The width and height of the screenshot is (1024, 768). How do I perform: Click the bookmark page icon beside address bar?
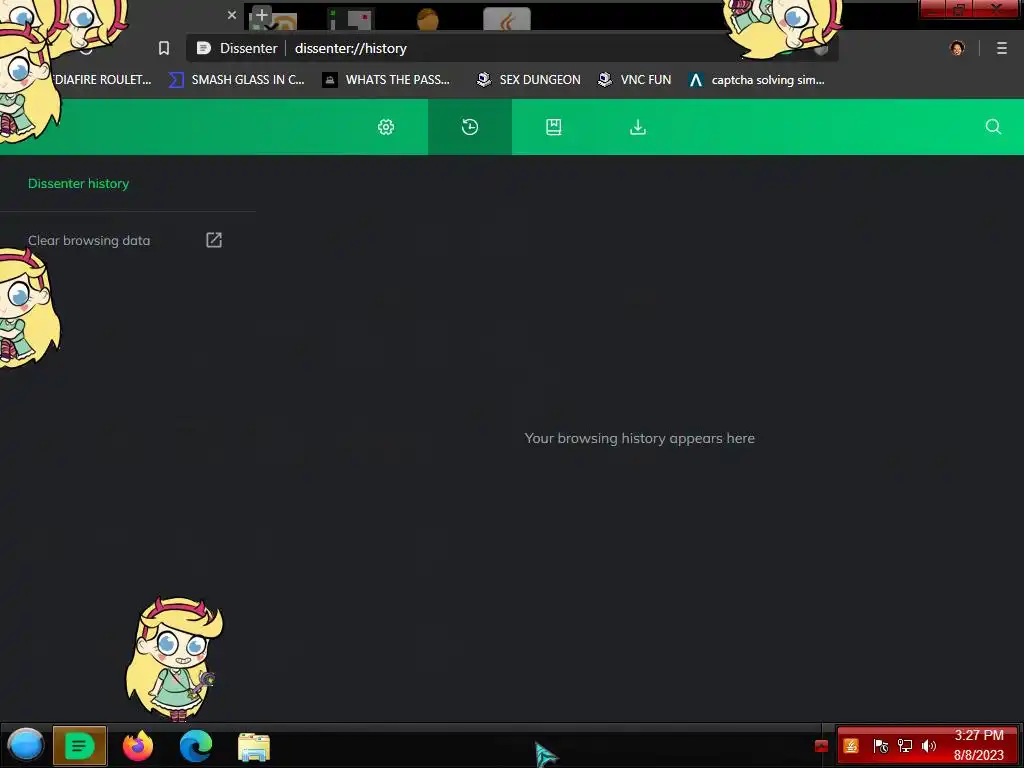click(164, 48)
